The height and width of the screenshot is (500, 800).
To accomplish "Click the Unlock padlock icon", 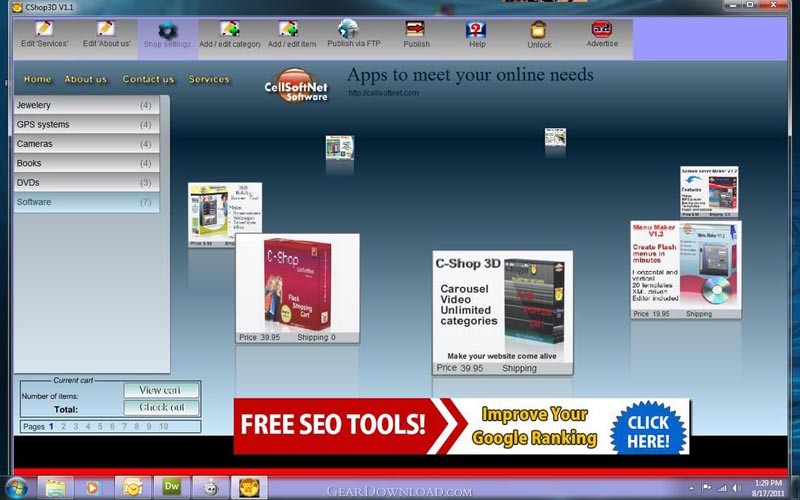I will click(538, 30).
